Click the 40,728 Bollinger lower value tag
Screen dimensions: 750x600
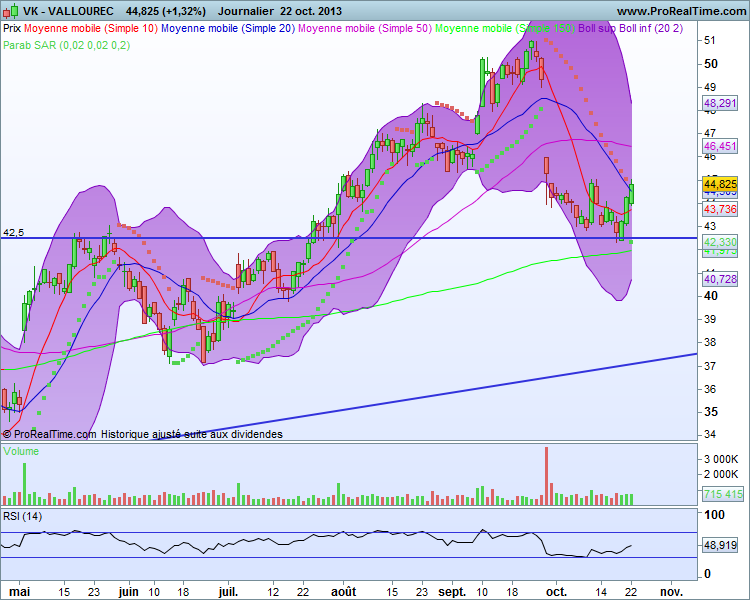click(x=720, y=279)
